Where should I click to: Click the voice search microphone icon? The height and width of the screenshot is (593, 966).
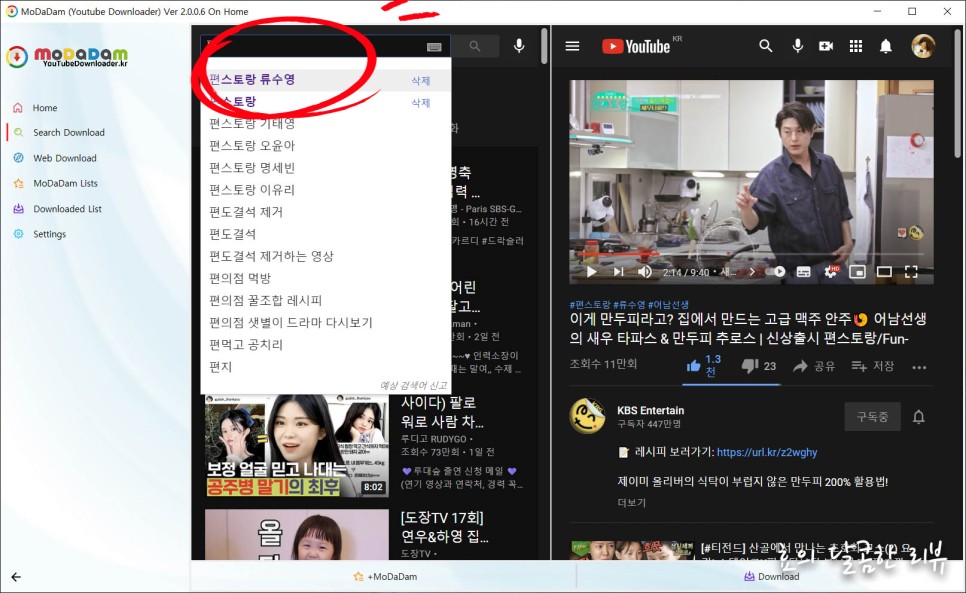tap(519, 46)
